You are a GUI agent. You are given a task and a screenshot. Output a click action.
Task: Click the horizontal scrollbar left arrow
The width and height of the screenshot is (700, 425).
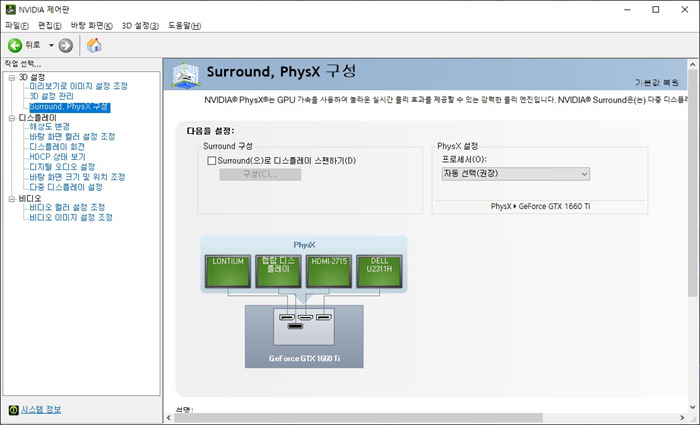[x=169, y=418]
